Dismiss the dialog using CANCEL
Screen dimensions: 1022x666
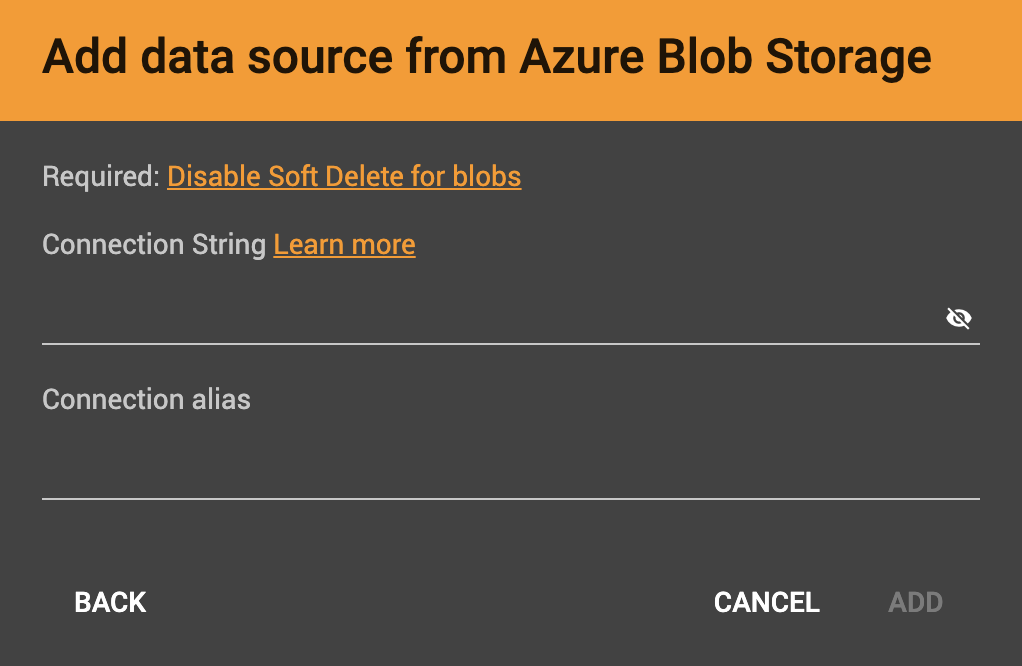click(x=766, y=602)
